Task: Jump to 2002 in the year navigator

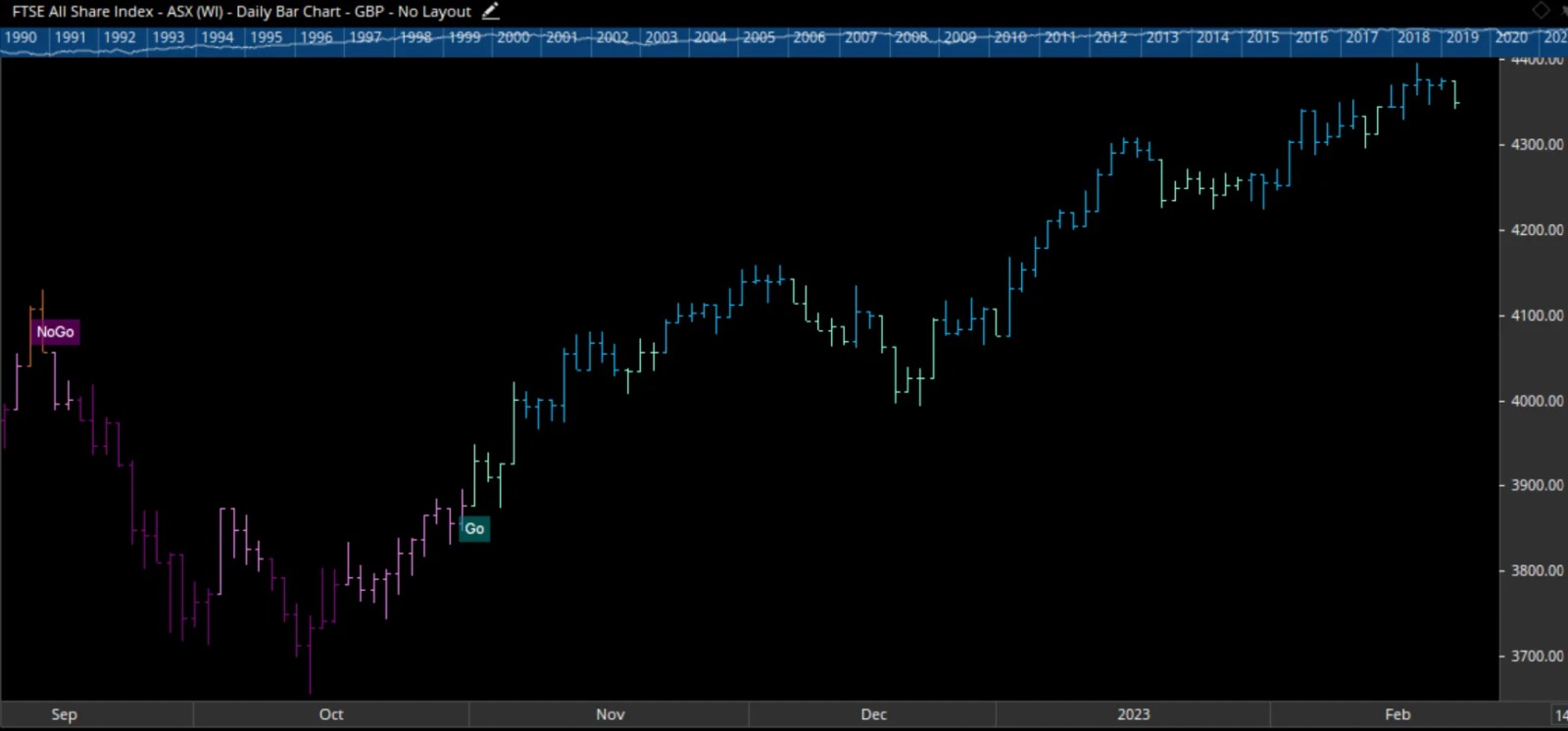Action: 612,37
